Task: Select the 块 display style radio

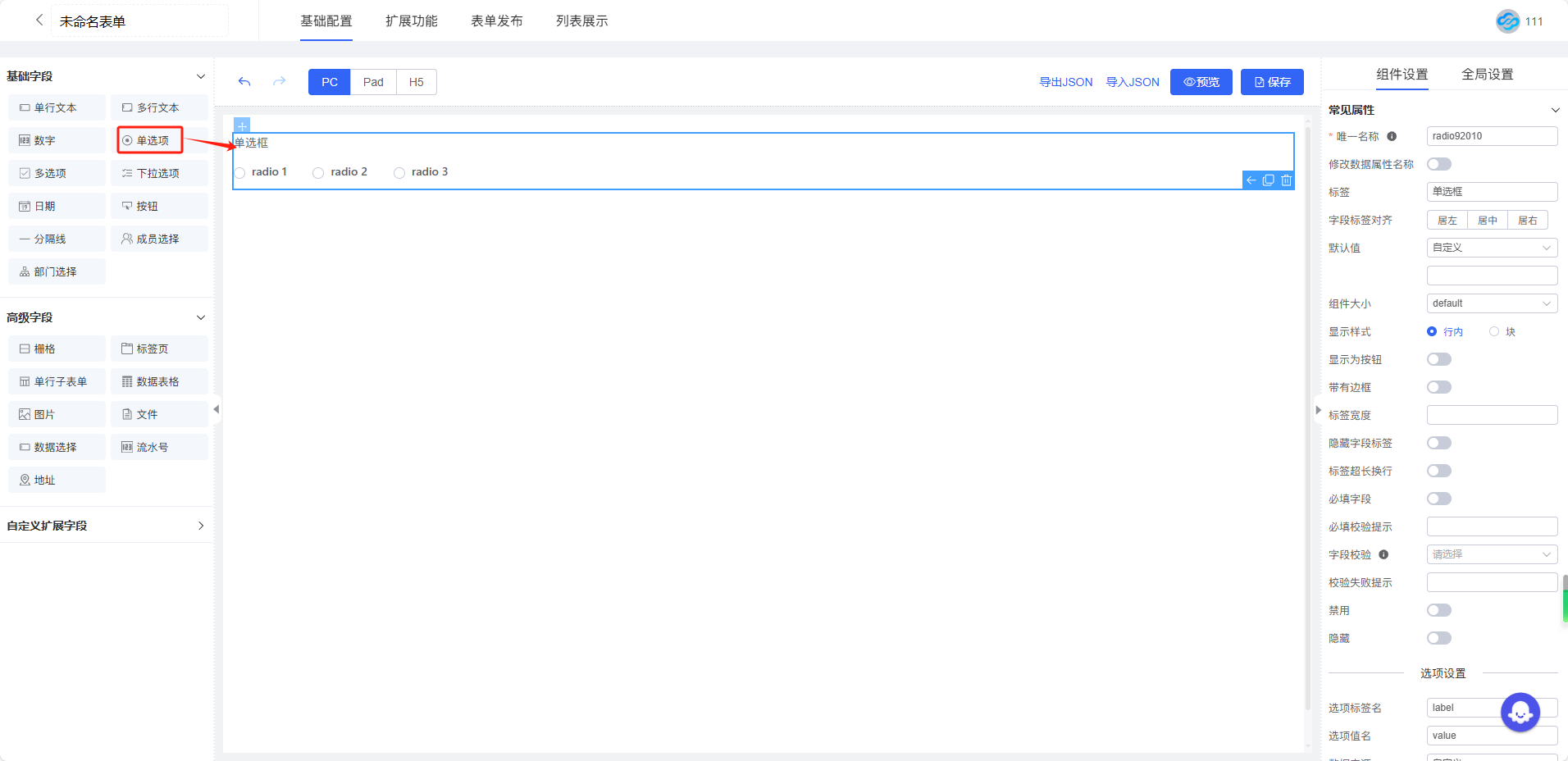Action: tap(1494, 332)
